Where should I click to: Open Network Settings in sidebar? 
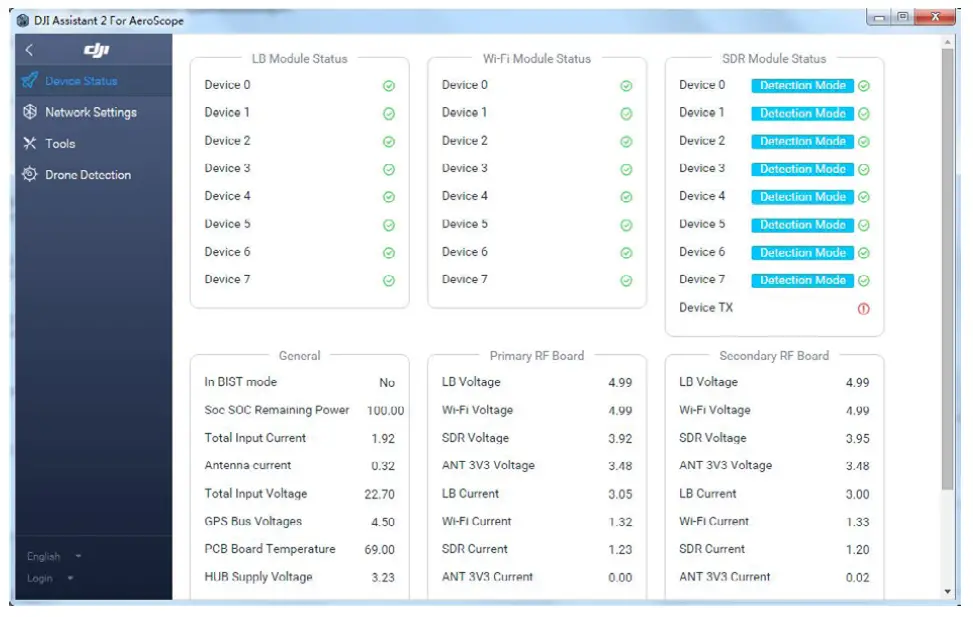point(94,112)
